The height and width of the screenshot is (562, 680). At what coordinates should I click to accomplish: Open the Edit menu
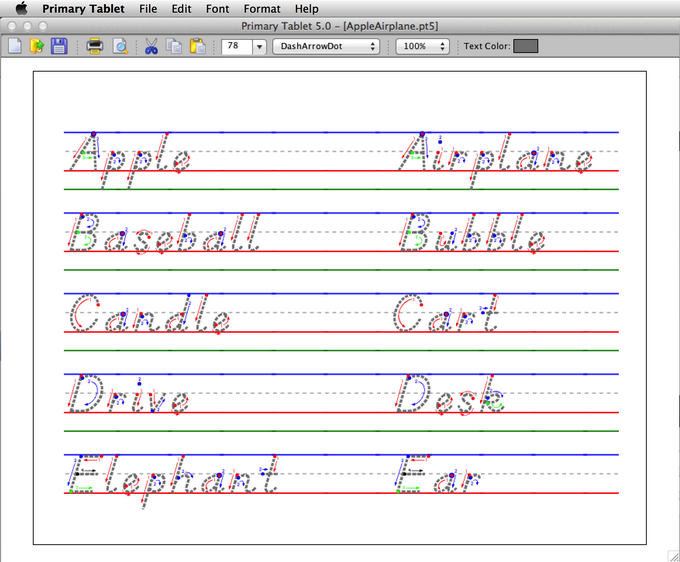pyautogui.click(x=181, y=8)
